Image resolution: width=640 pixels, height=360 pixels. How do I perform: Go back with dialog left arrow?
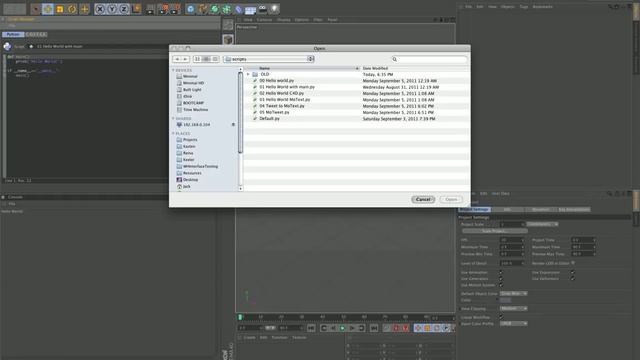[177, 59]
